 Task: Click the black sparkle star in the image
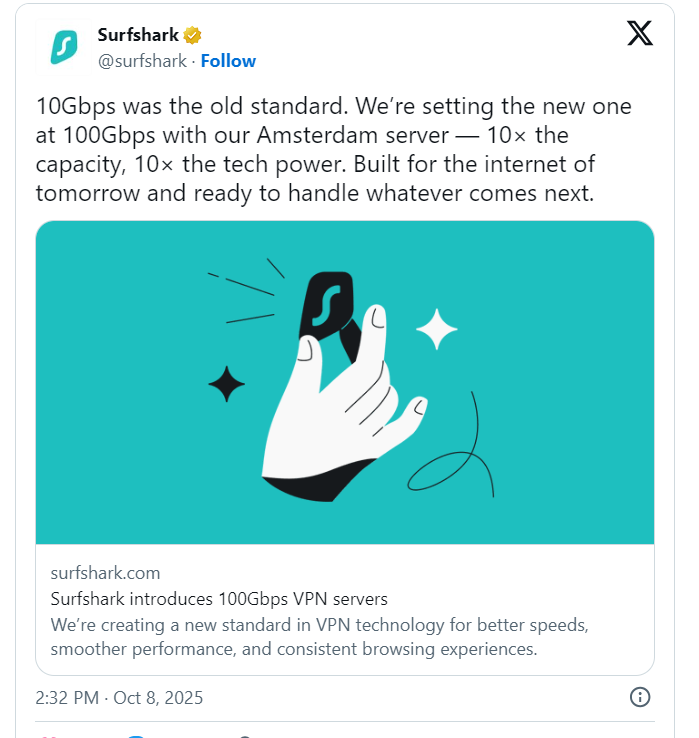[x=227, y=384]
